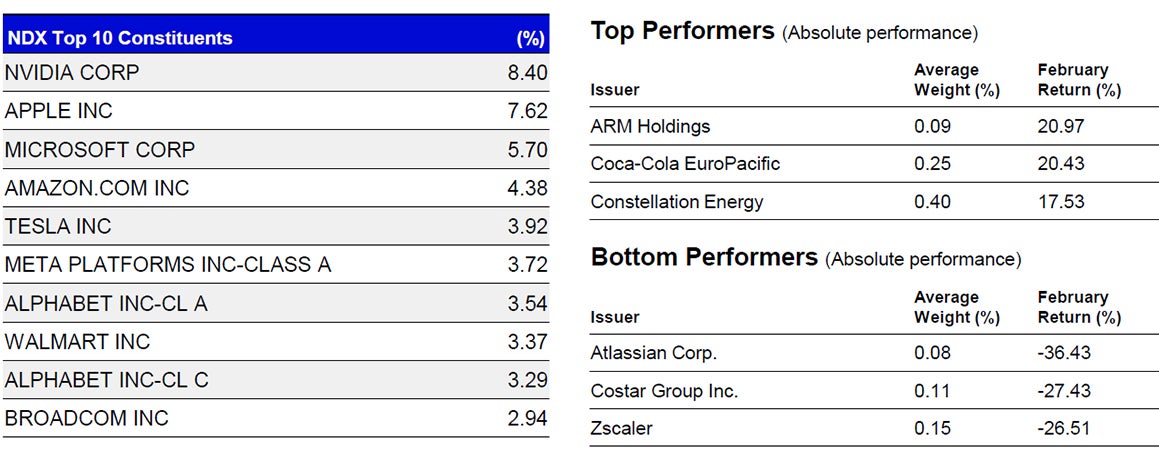Click the NDX Top 10 Constituents header
This screenshot has width=1159, height=450.
[119, 38]
